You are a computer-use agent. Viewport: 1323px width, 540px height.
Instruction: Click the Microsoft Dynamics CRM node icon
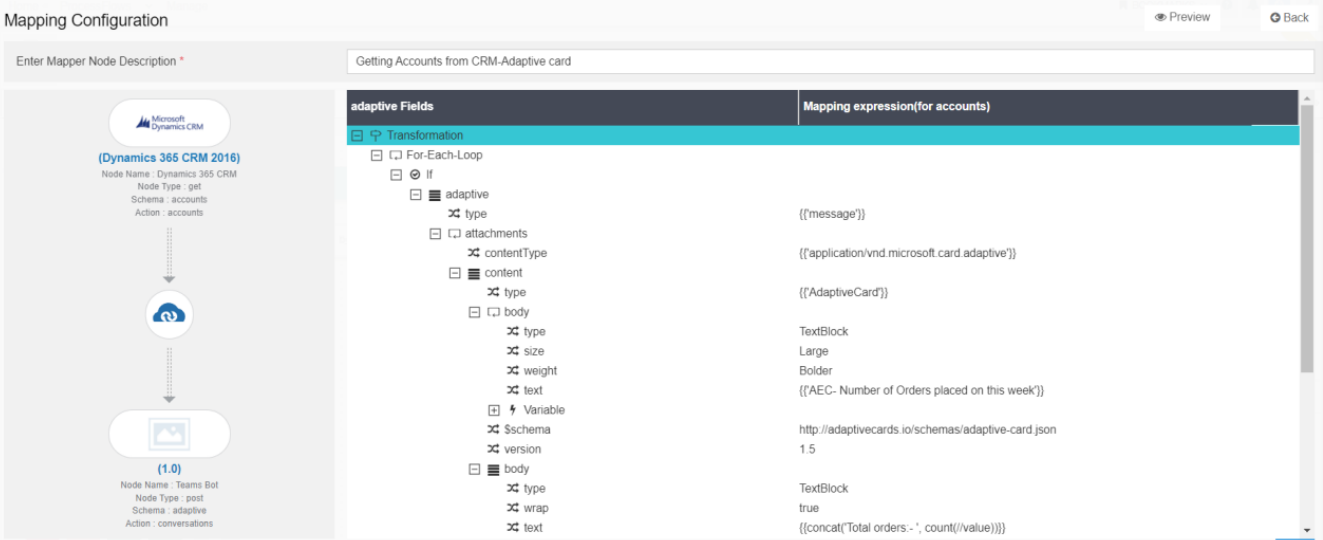point(169,123)
